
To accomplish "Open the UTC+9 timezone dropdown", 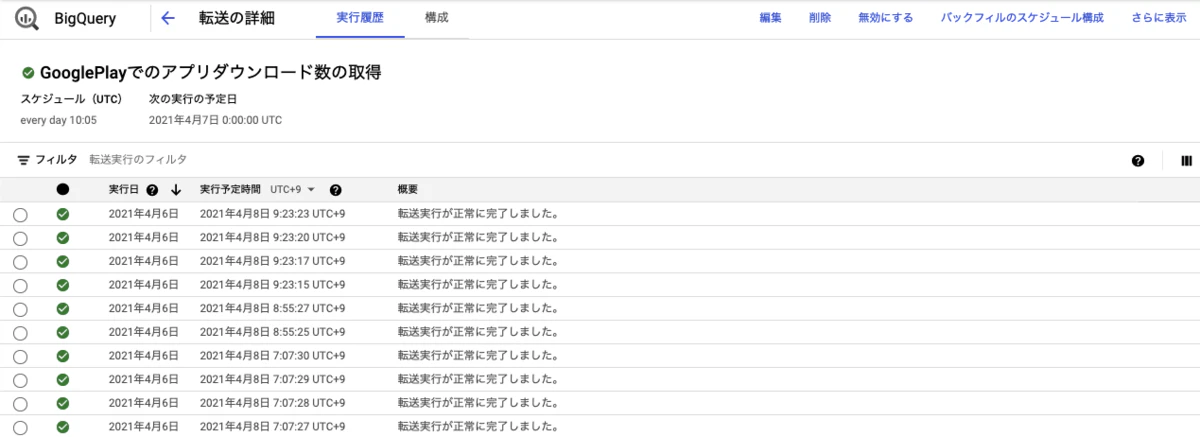I will (292, 190).
